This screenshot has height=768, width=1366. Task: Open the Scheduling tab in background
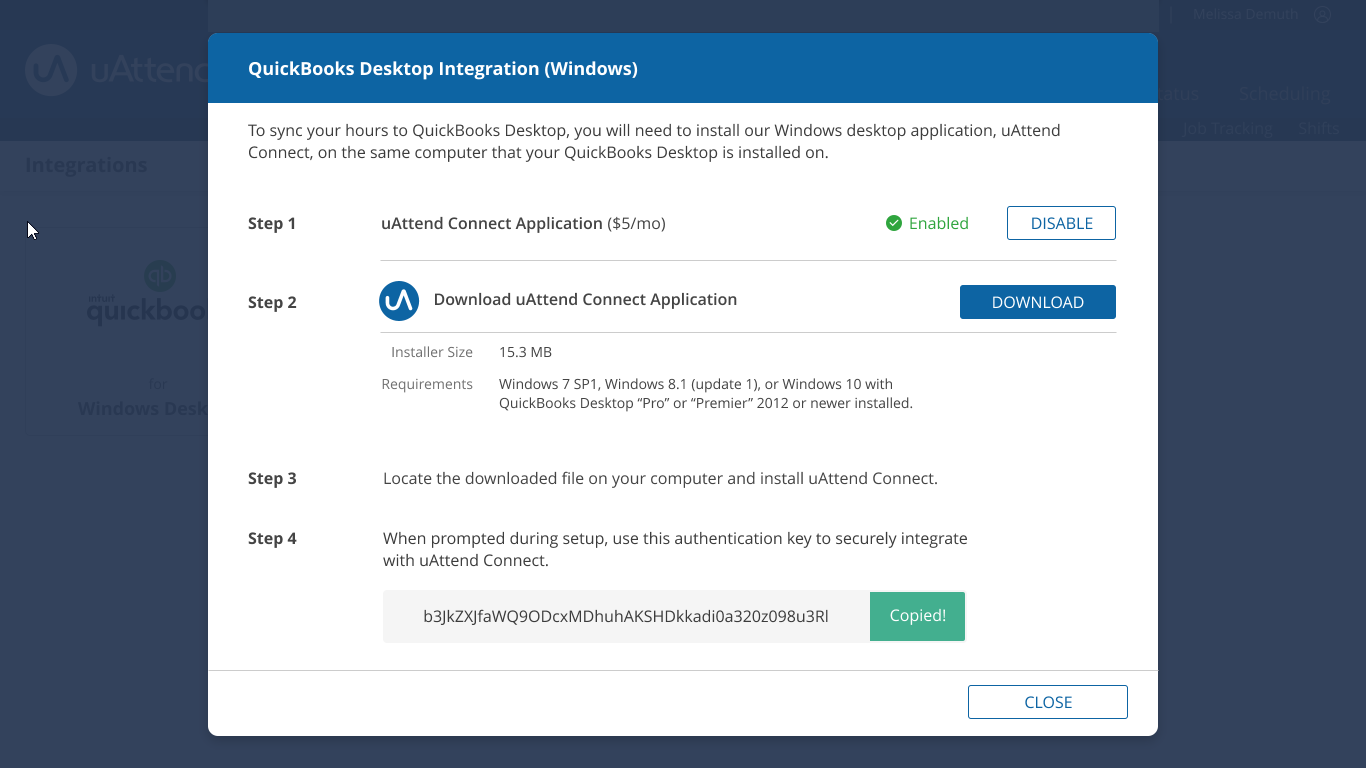point(1284,94)
